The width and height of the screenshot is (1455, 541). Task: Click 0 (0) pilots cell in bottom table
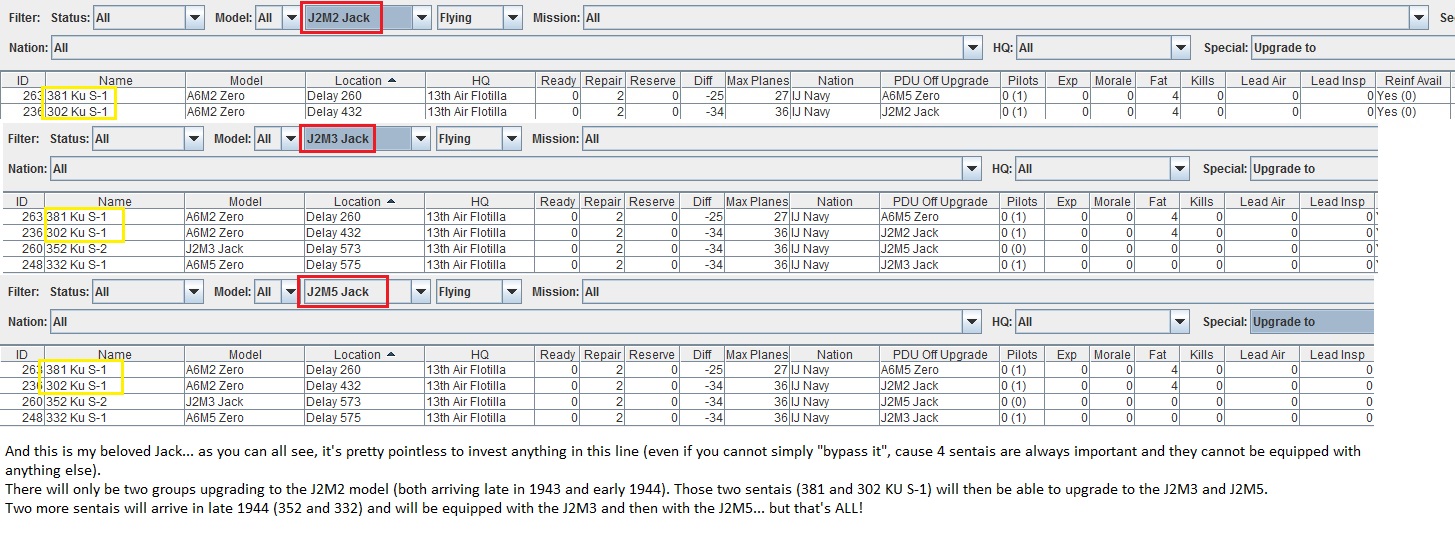(x=1022, y=401)
